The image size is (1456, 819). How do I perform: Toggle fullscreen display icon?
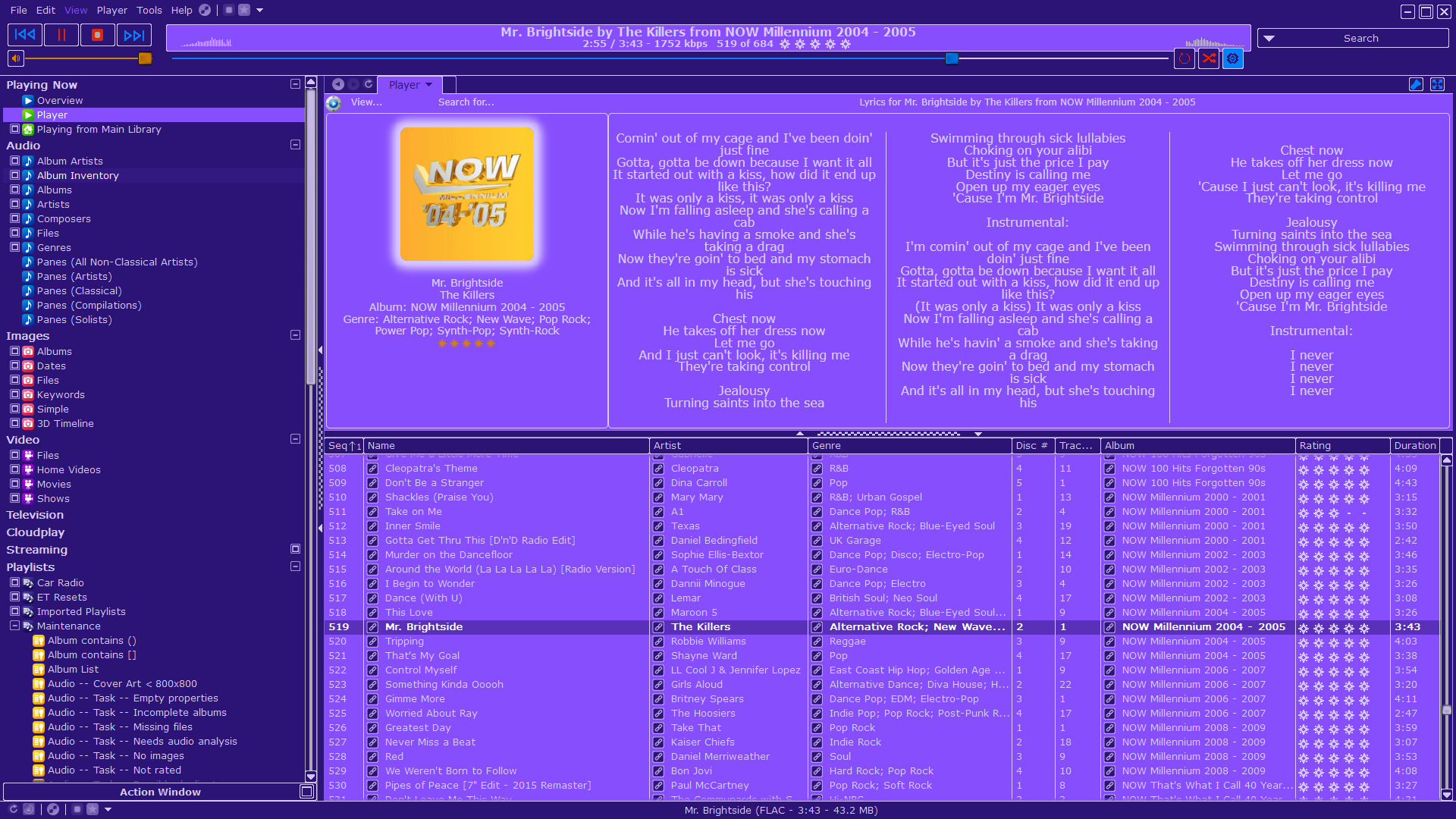point(1437,84)
